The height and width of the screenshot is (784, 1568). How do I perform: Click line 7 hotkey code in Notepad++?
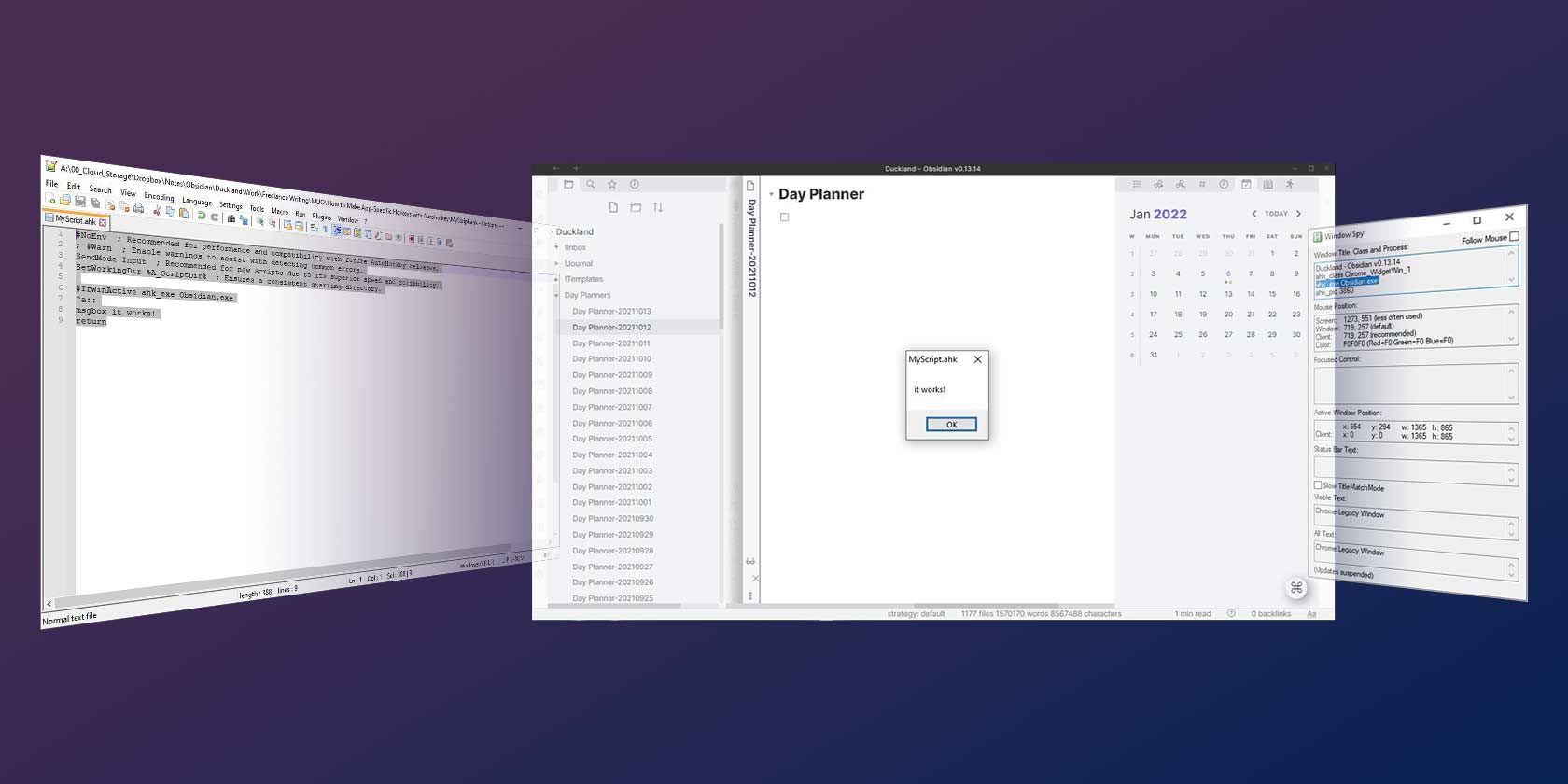(x=87, y=301)
